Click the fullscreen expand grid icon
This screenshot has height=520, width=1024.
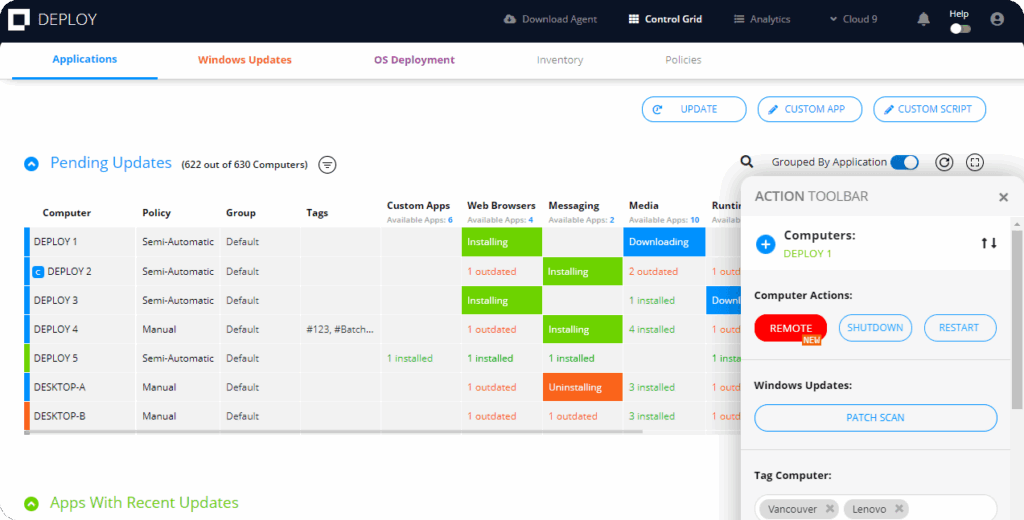pyautogui.click(x=975, y=162)
